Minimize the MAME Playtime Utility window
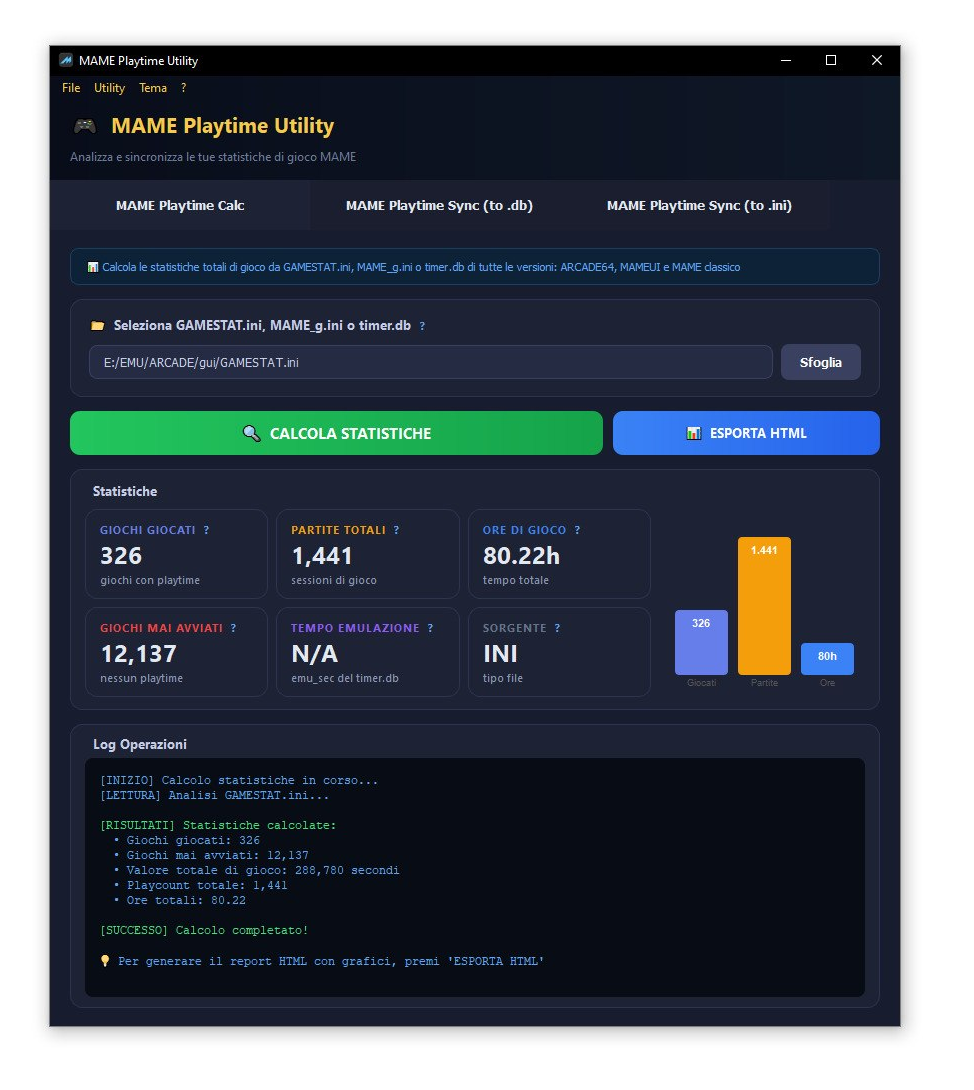Image resolution: width=974 pixels, height=1090 pixels. pos(786,60)
